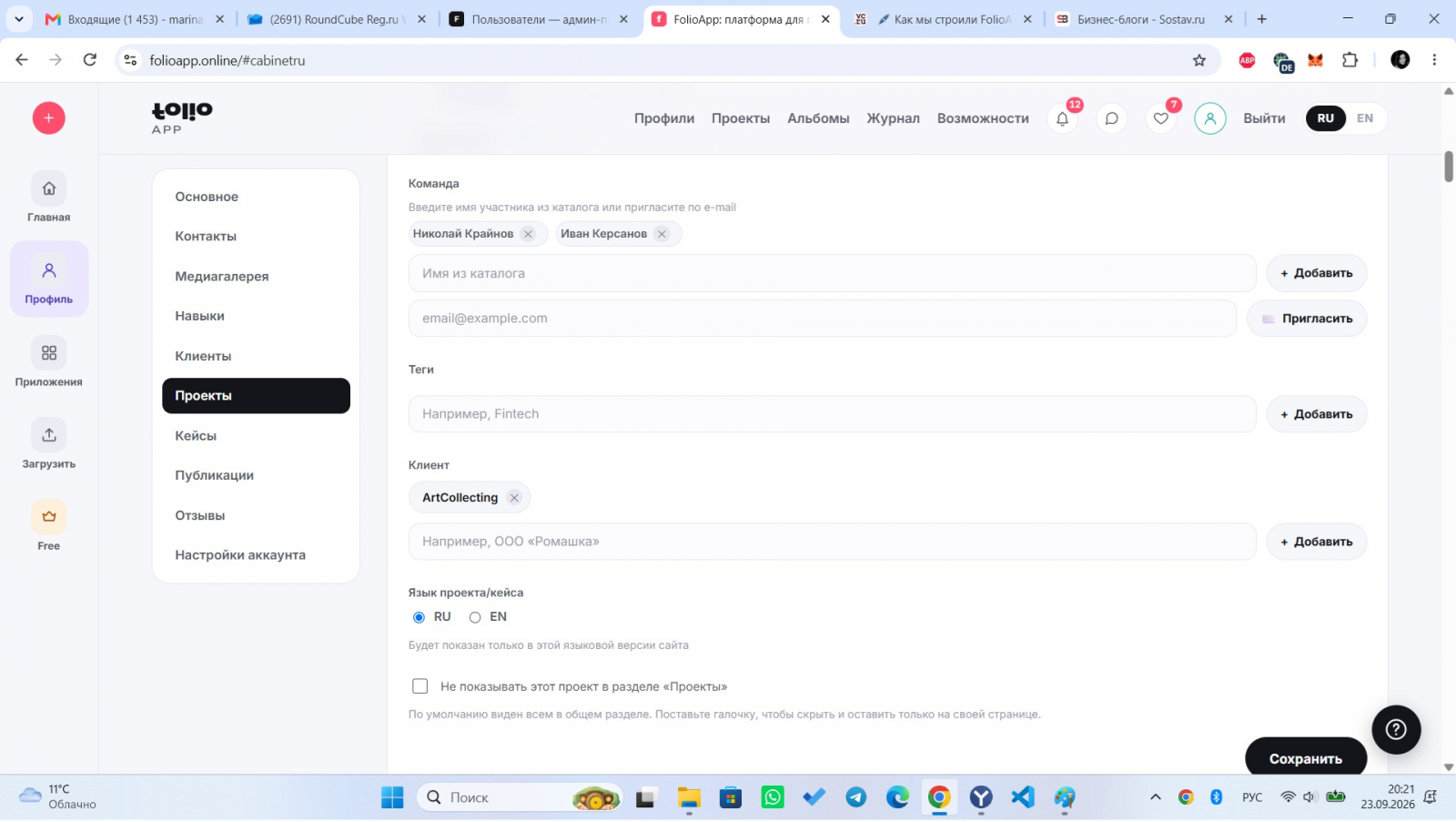This screenshot has width=1456, height=822.
Task: Remove Иван Керсанов from team
Action: (662, 234)
